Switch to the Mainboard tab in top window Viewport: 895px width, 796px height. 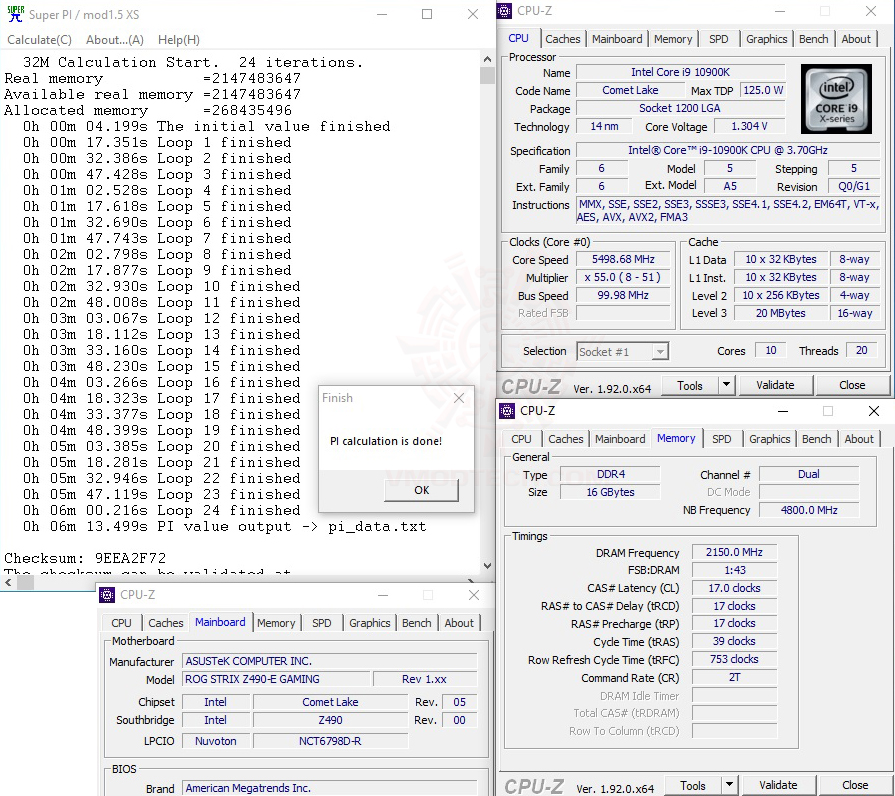point(617,38)
